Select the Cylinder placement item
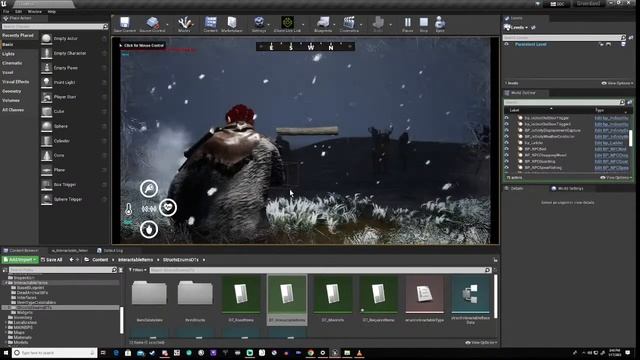Viewport: 640px width, 360px height. point(74,141)
